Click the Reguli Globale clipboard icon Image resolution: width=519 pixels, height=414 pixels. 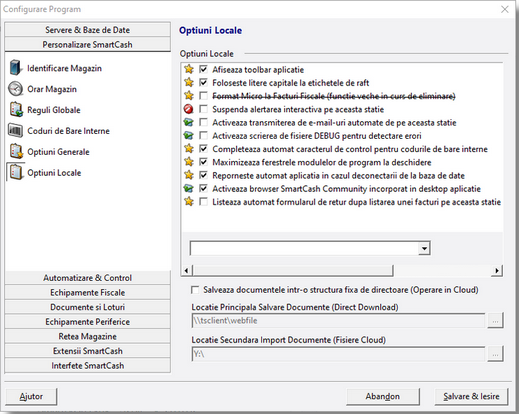pyautogui.click(x=16, y=110)
